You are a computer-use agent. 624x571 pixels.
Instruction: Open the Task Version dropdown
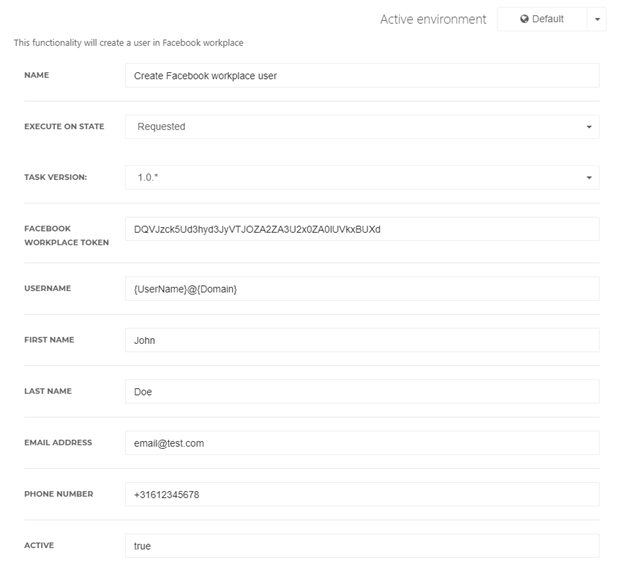[362, 177]
